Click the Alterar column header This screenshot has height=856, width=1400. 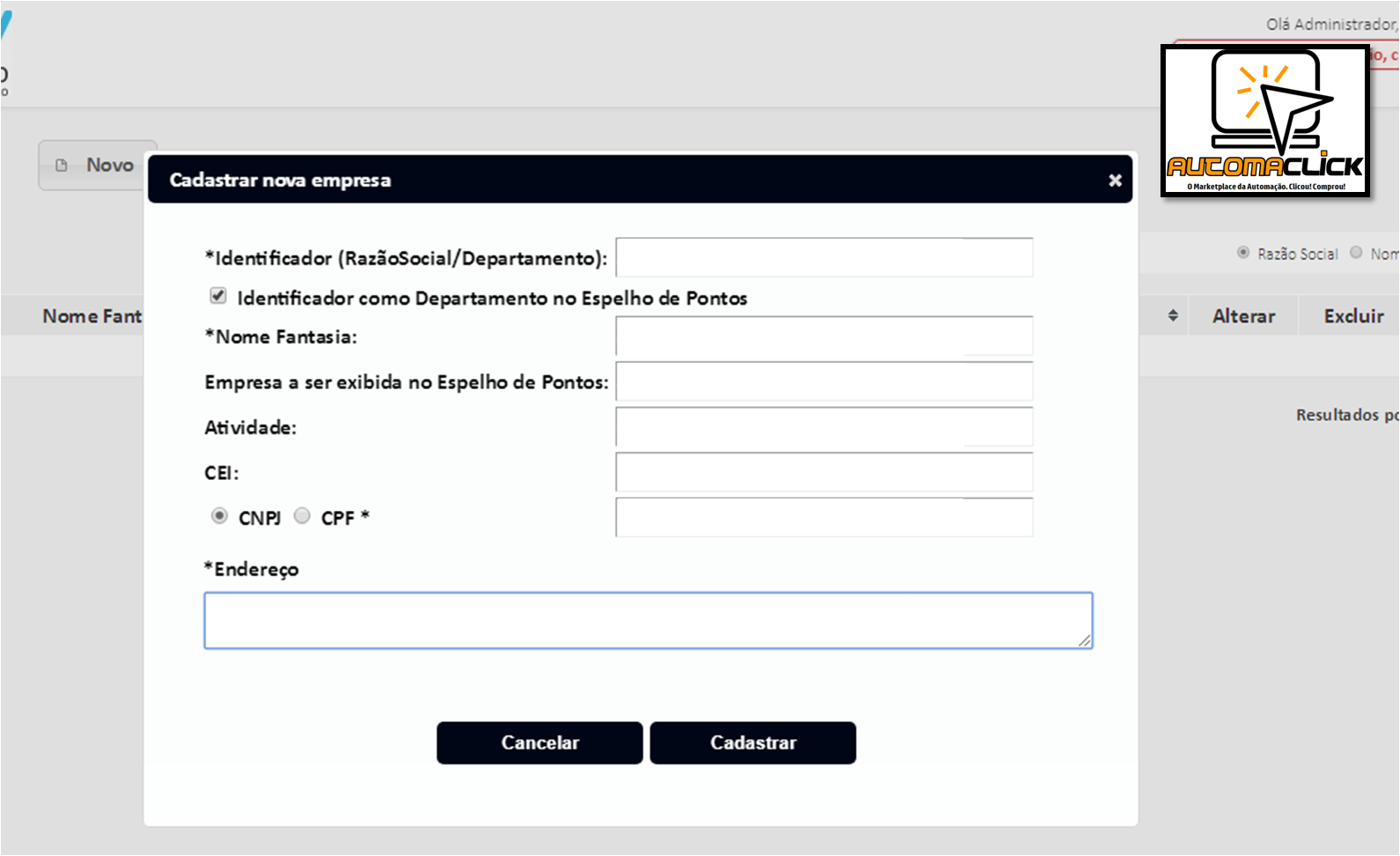pyautogui.click(x=1243, y=316)
